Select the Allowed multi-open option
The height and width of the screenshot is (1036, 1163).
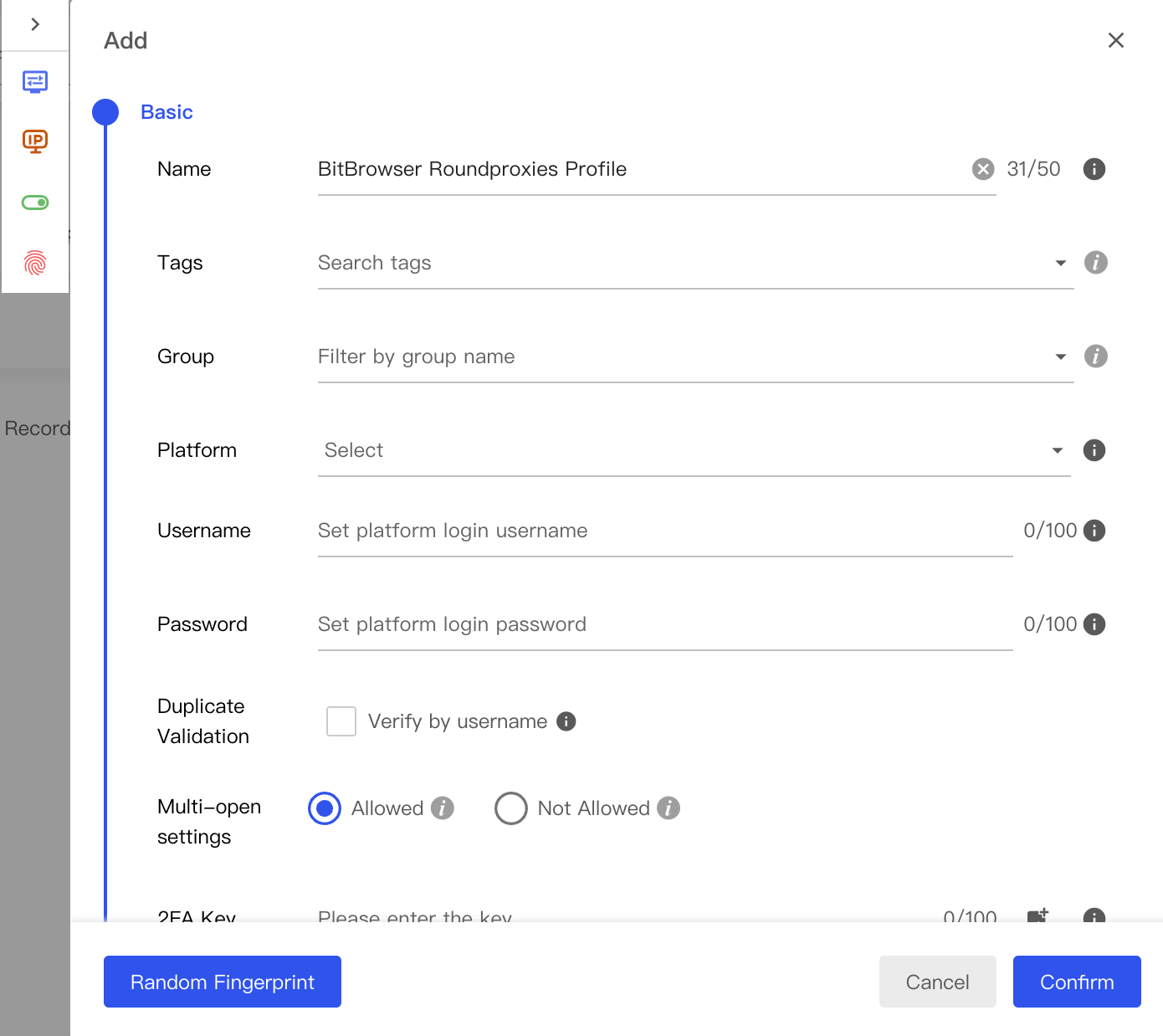325,808
